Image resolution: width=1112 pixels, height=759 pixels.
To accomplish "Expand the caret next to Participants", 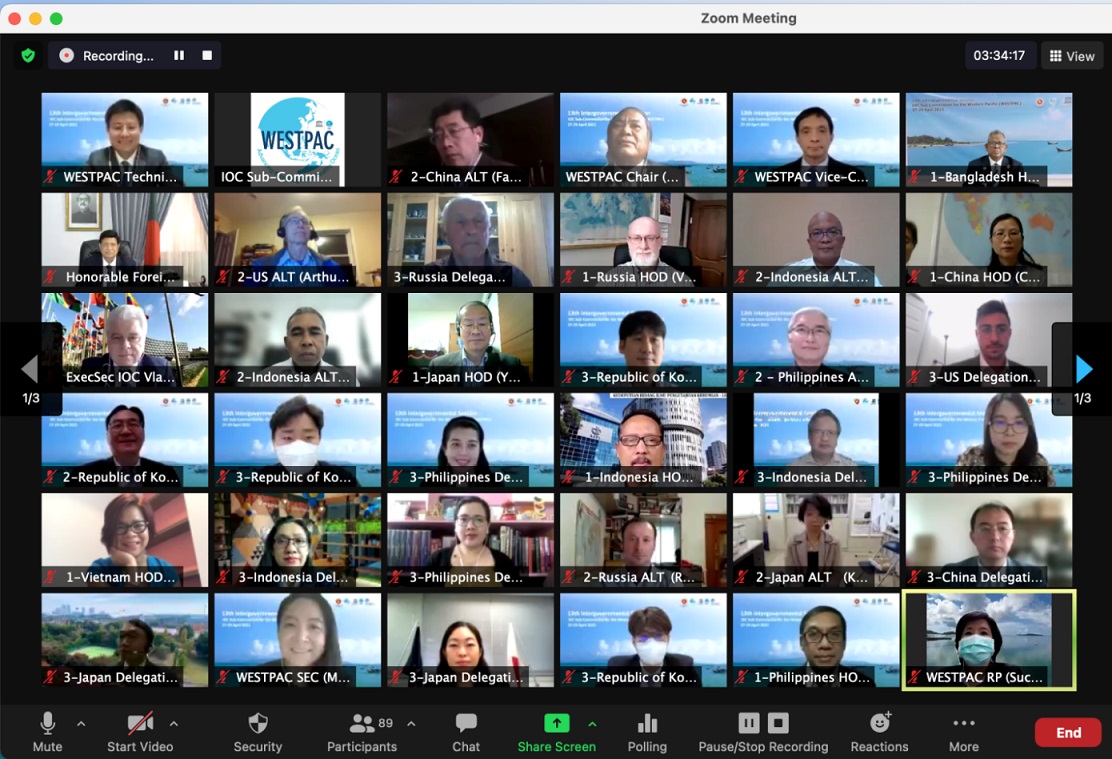I will click(411, 724).
